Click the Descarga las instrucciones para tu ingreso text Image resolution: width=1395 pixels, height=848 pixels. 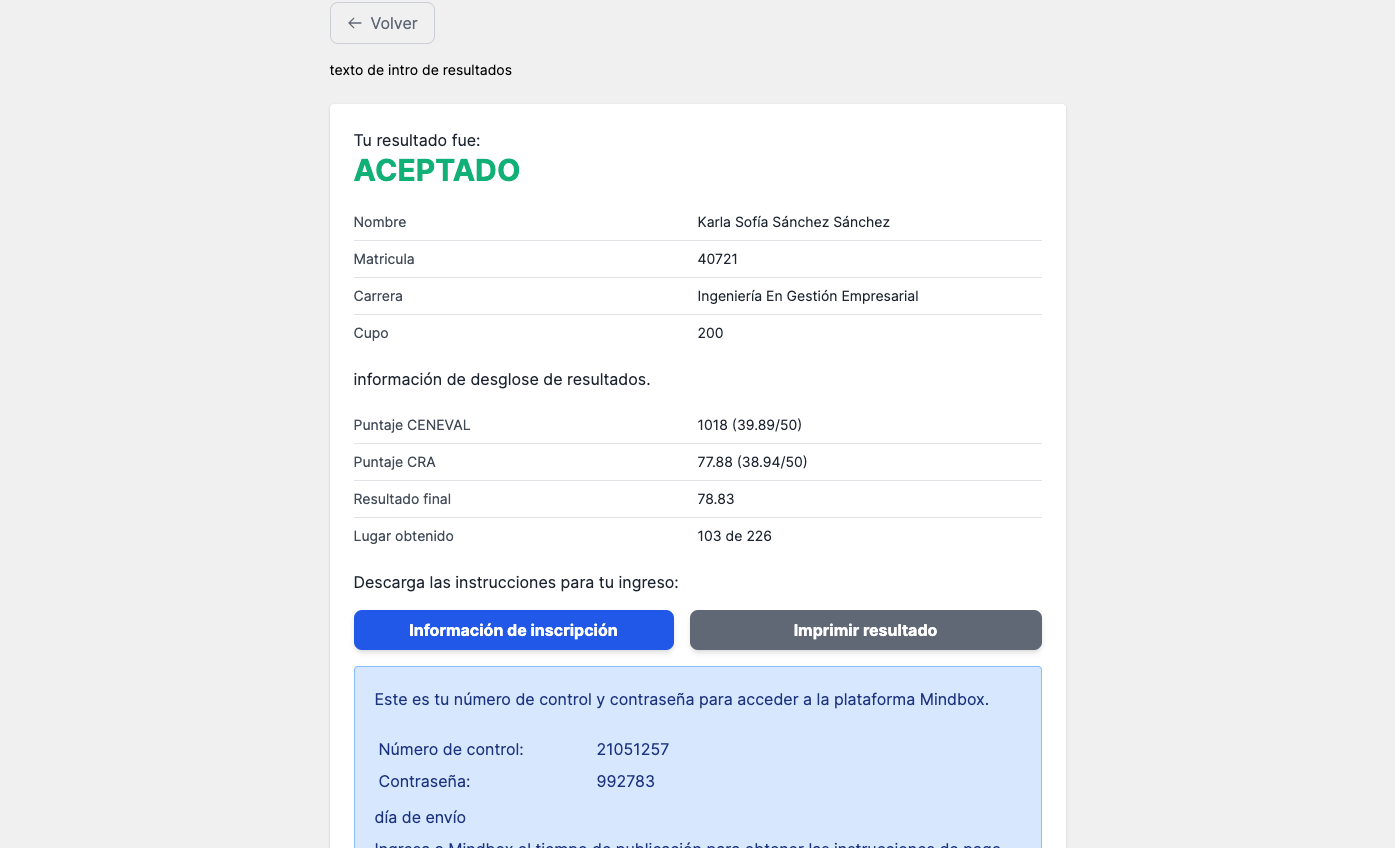(516, 582)
